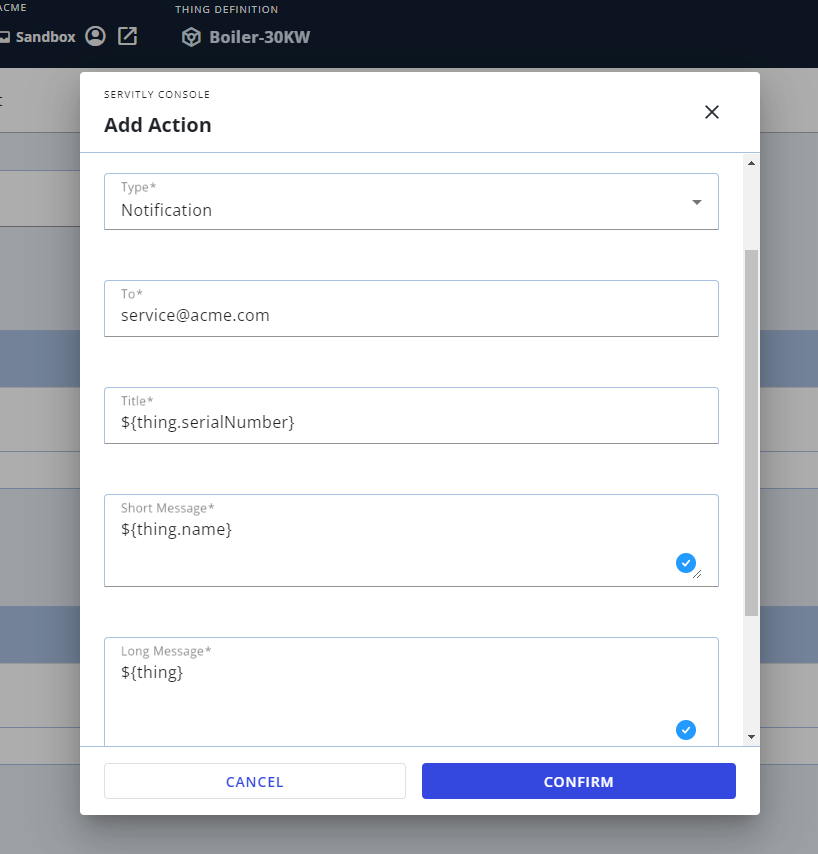Screen dimensions: 818x854
Task: Click the blue checkmark in Long Message
Action: 685,730
